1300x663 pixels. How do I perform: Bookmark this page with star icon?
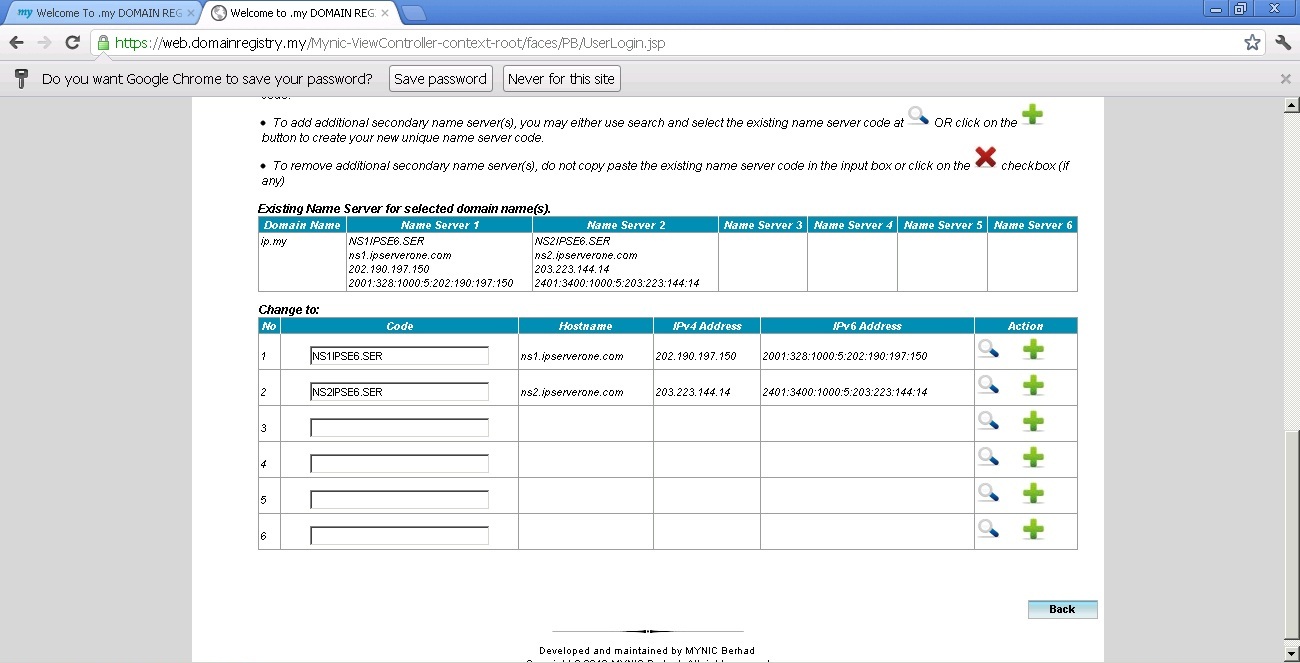[1252, 42]
